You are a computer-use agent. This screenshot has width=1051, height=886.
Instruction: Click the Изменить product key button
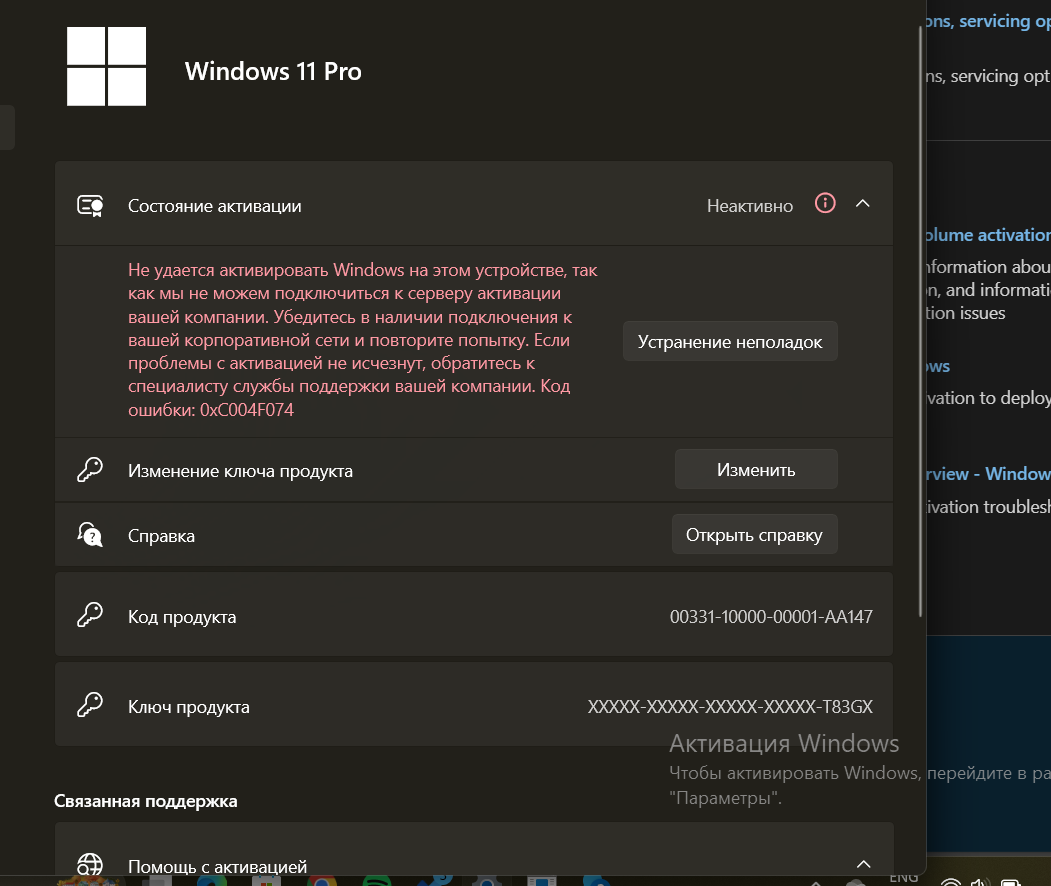click(756, 470)
